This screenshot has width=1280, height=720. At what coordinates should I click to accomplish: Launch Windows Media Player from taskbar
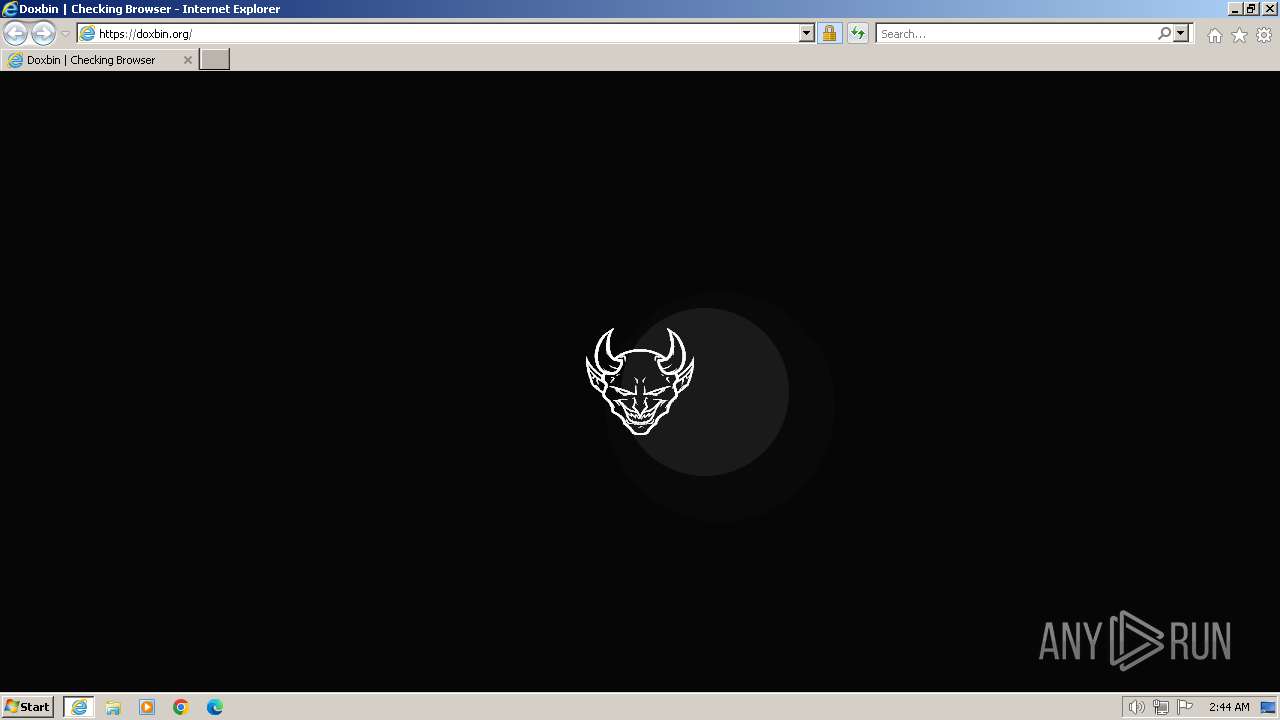point(147,707)
